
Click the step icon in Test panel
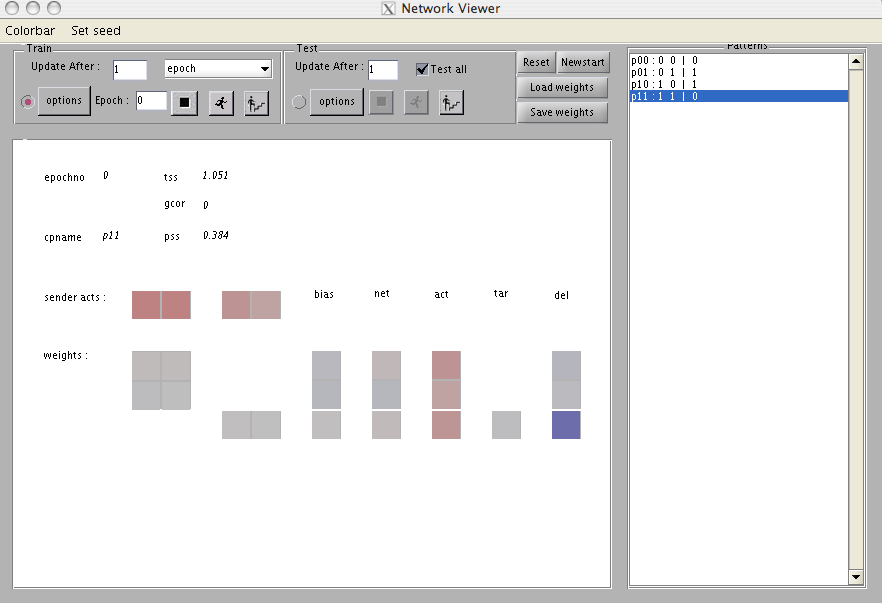point(452,102)
